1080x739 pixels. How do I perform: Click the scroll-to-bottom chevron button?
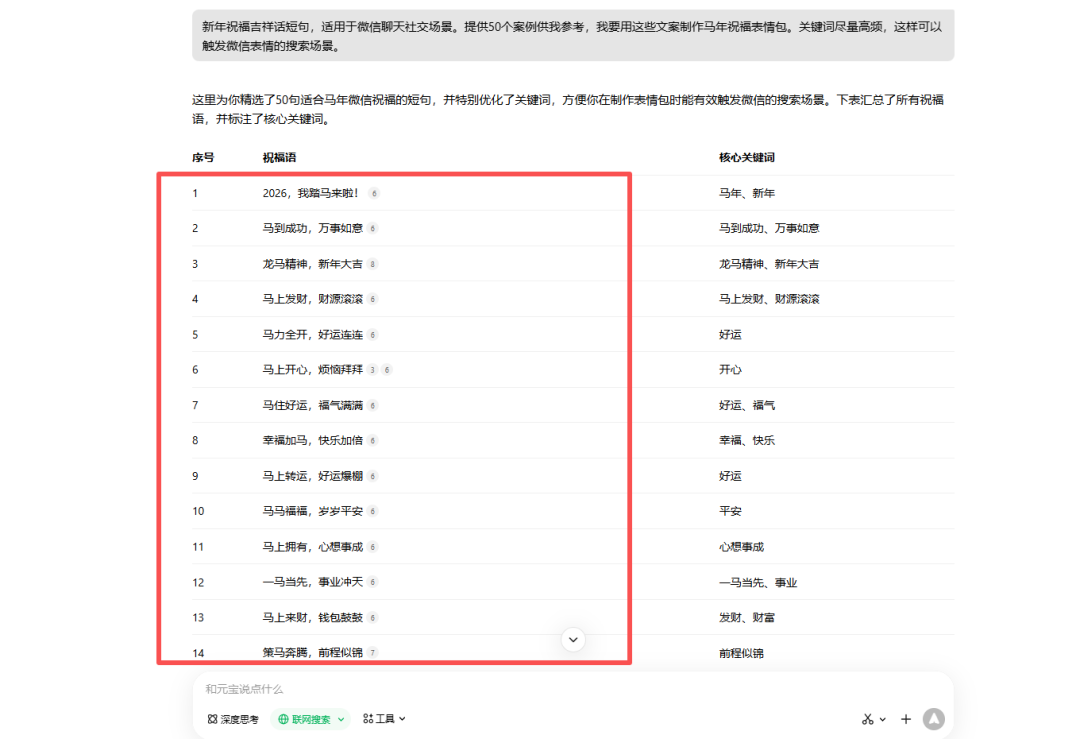point(573,640)
